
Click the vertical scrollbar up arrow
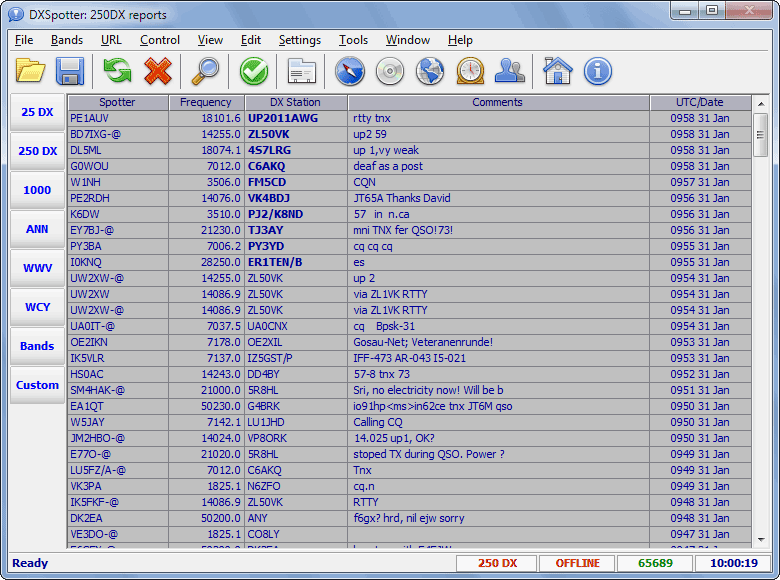coord(760,103)
